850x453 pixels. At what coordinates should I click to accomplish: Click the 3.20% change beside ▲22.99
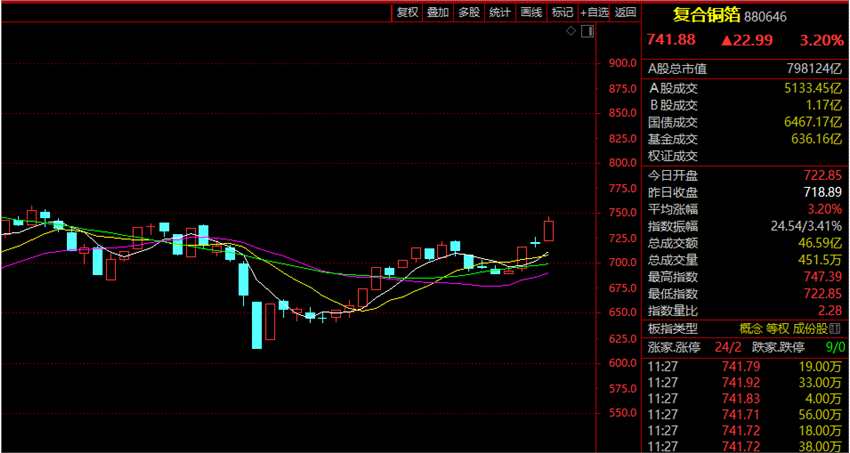(x=823, y=40)
